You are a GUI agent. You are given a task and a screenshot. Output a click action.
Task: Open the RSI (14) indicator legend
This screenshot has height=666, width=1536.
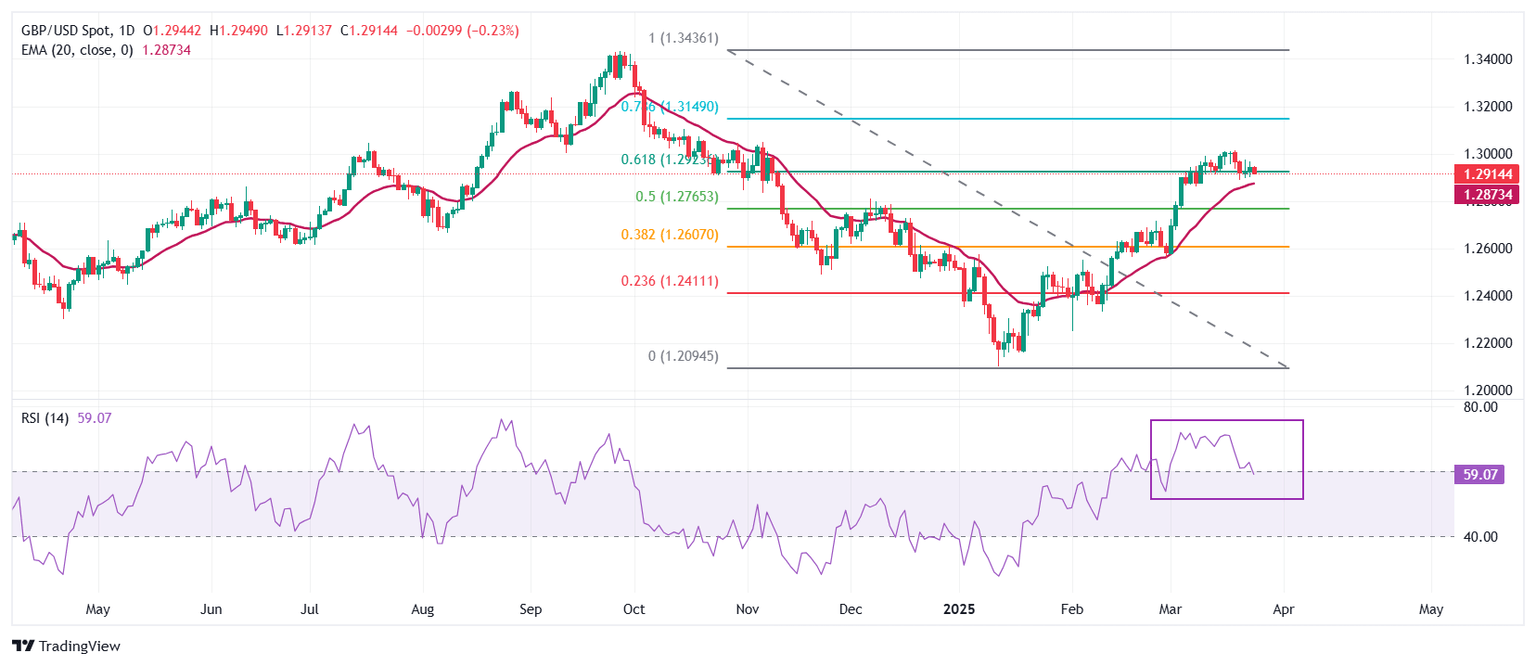tap(45, 419)
